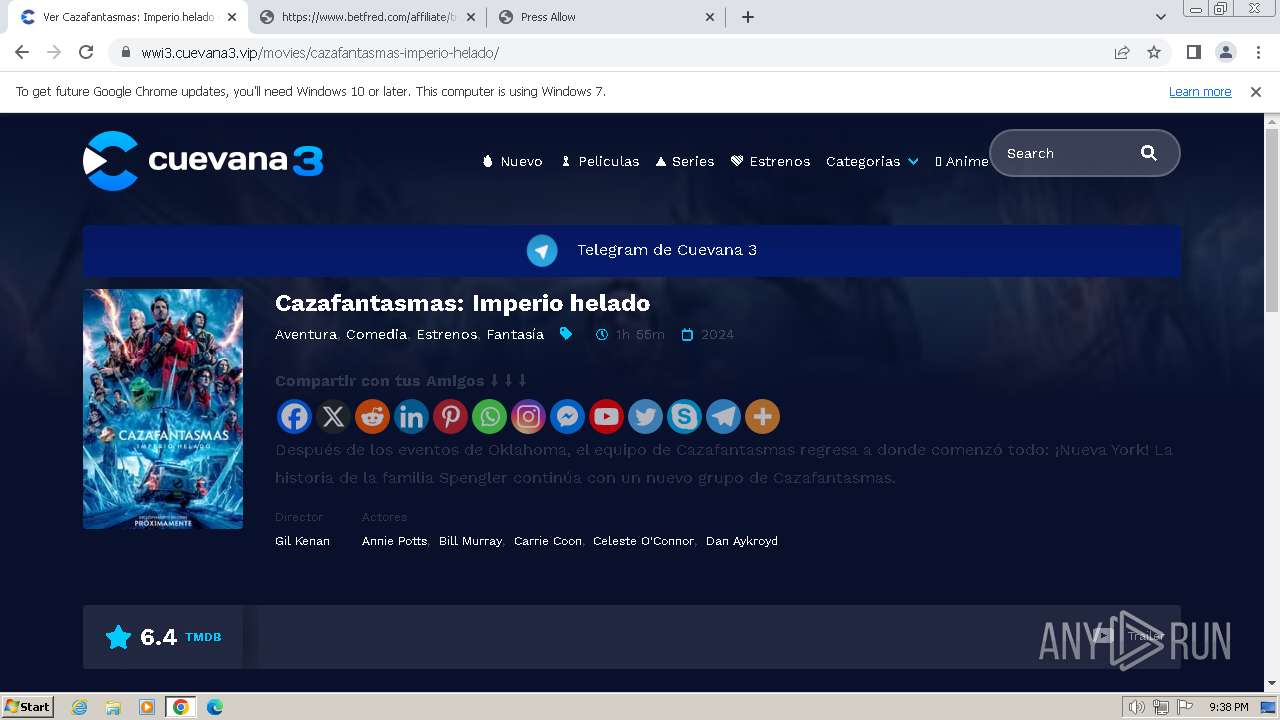Screen dimensions: 1280x720
Task: Open the tab search dropdown arrow
Action: [x=1161, y=17]
